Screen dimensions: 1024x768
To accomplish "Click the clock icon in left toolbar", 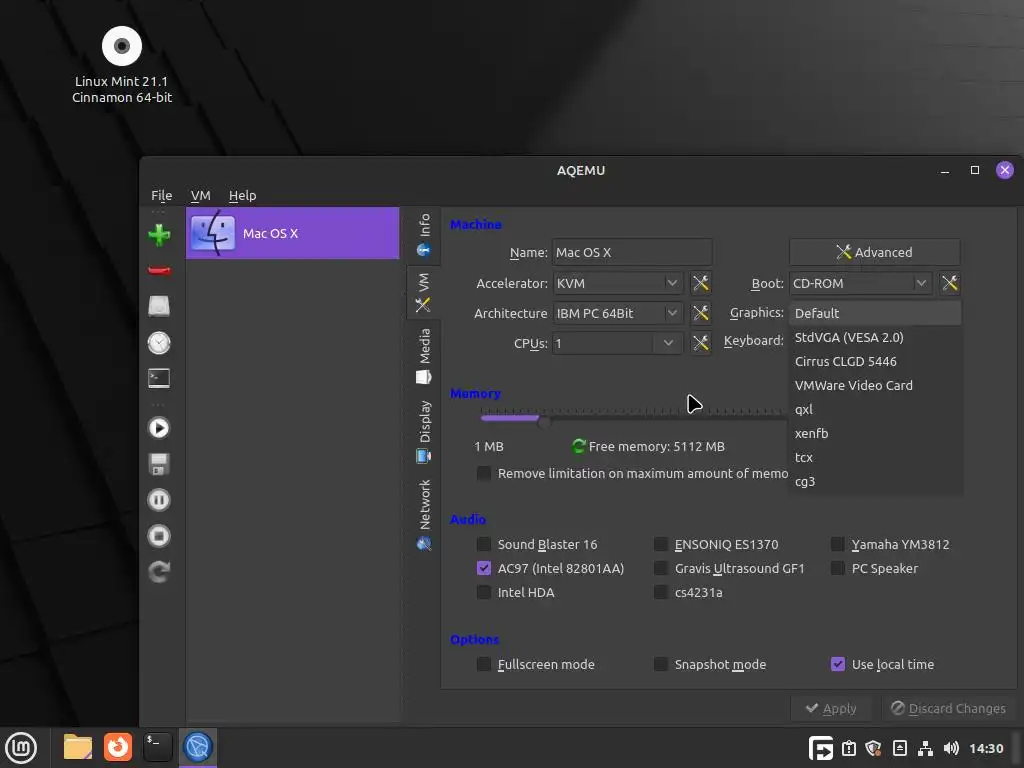I will point(159,343).
